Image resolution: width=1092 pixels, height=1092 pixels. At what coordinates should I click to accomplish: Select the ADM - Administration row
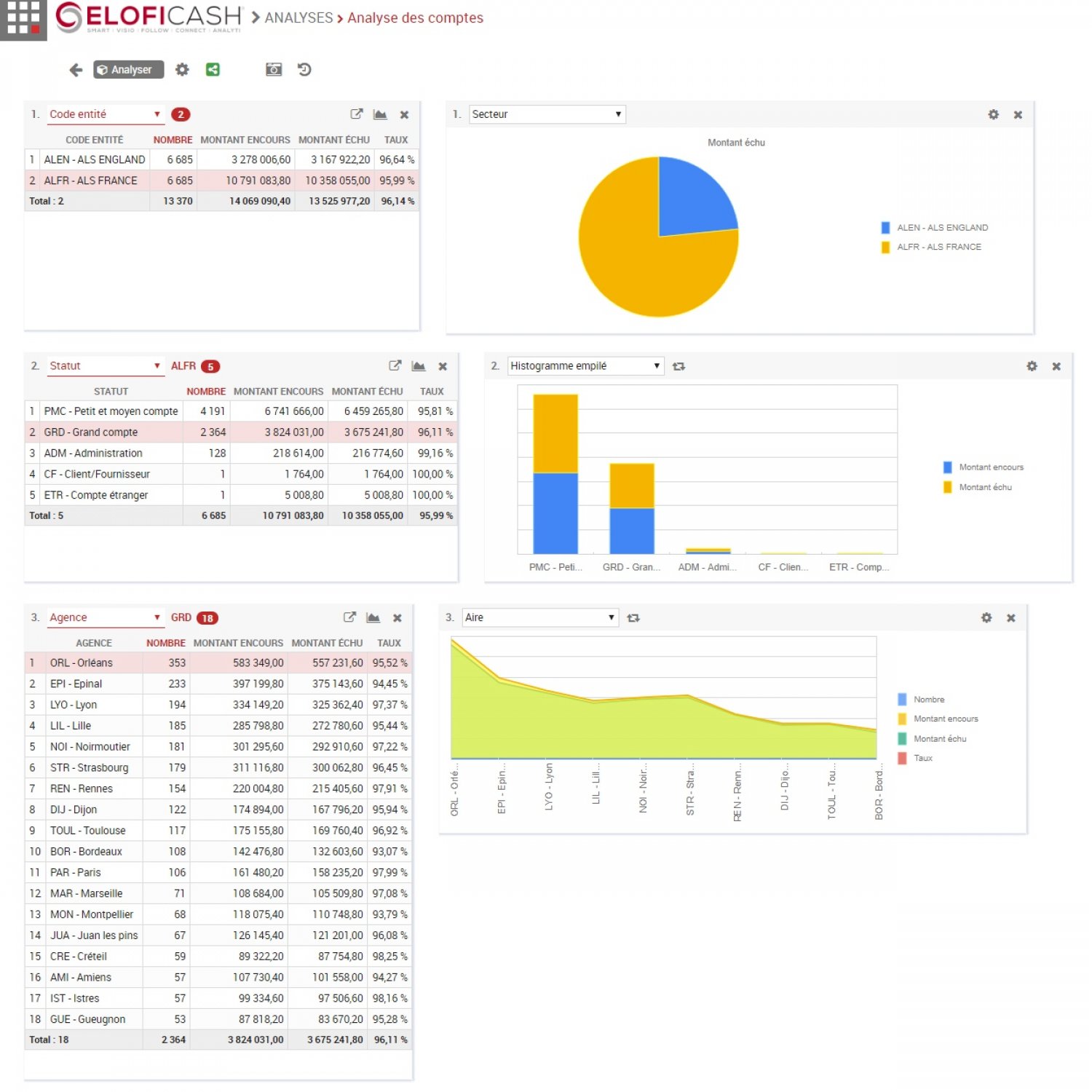tap(241, 454)
